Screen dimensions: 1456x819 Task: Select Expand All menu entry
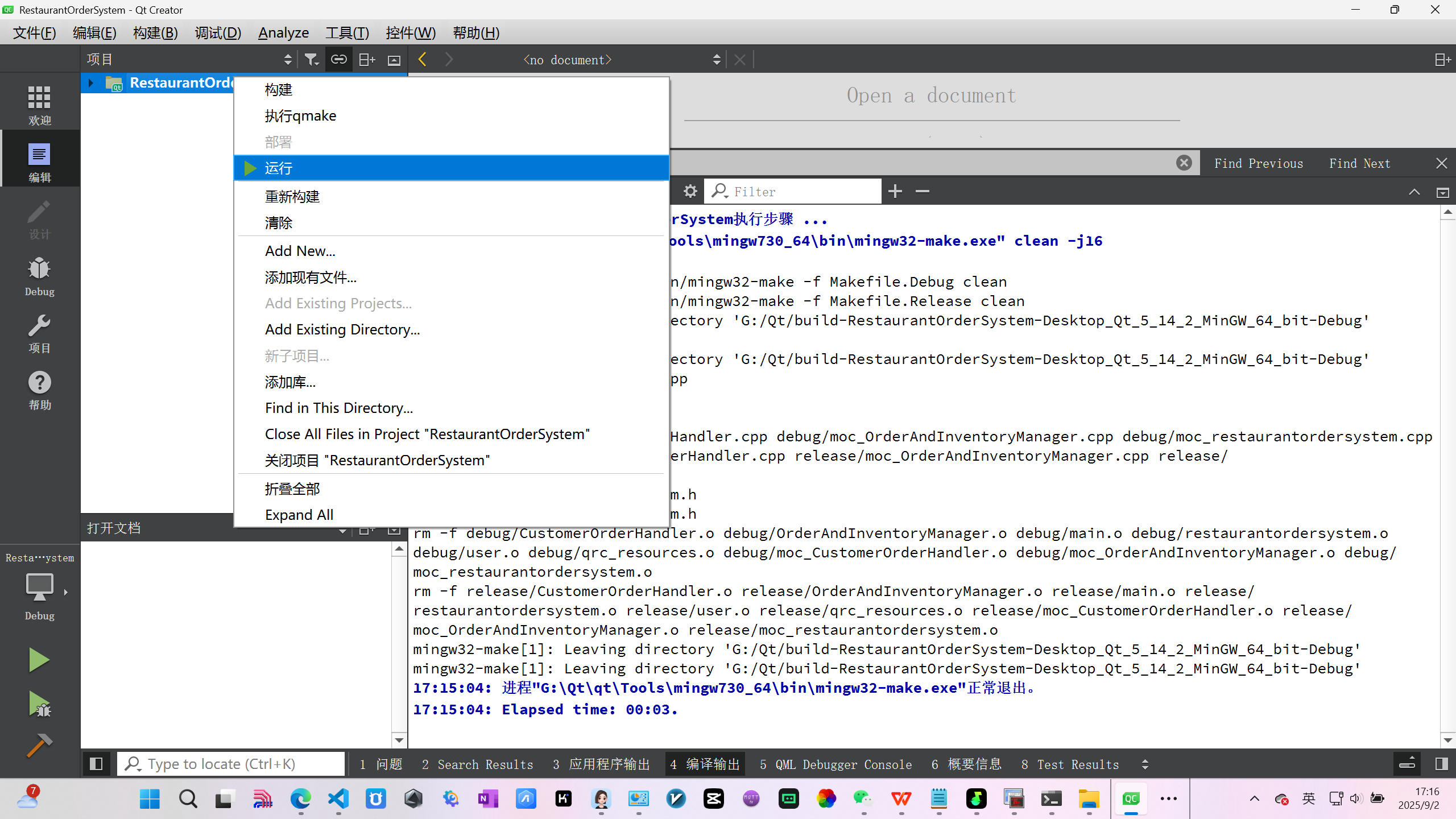[452, 515]
